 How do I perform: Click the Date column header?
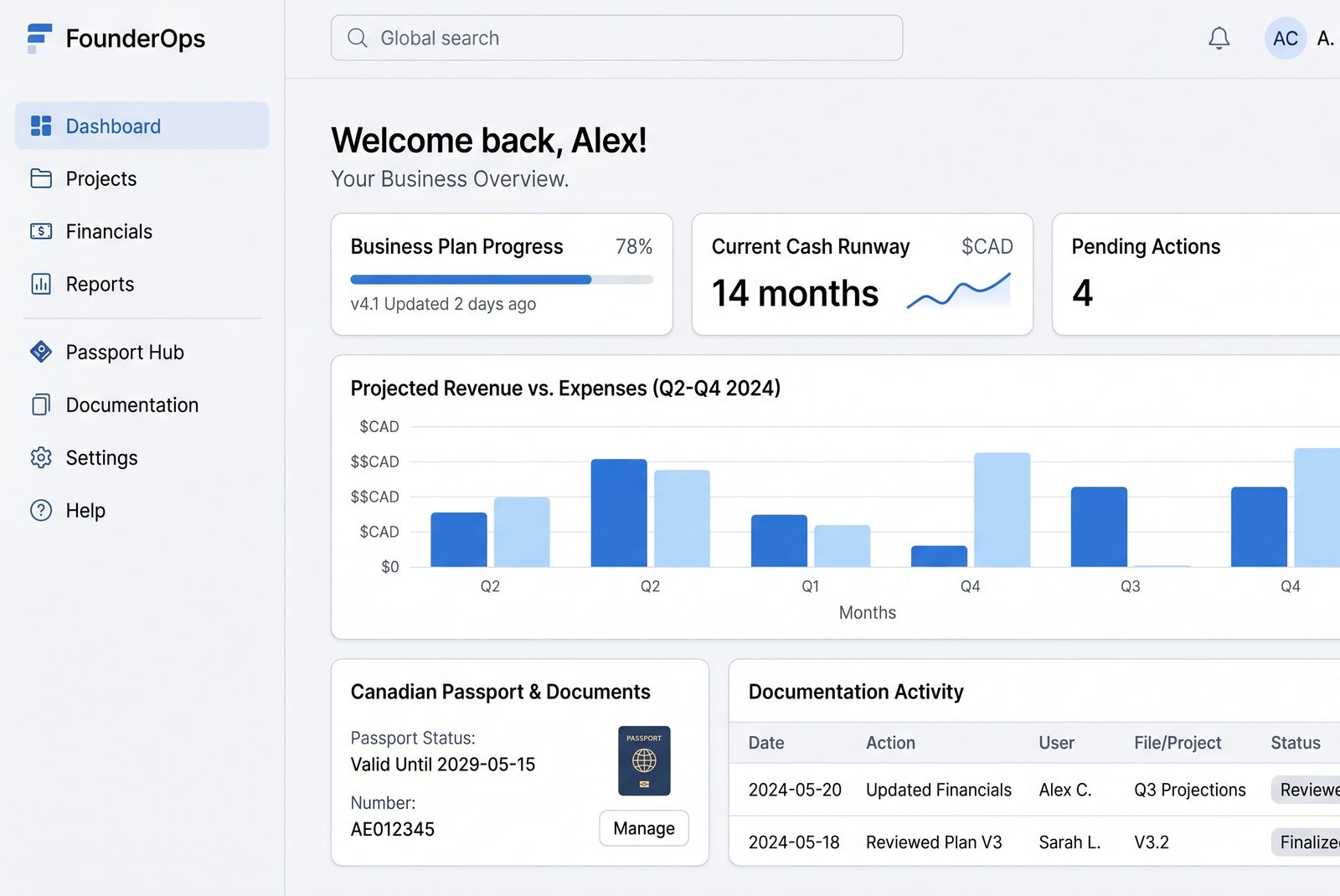point(765,743)
